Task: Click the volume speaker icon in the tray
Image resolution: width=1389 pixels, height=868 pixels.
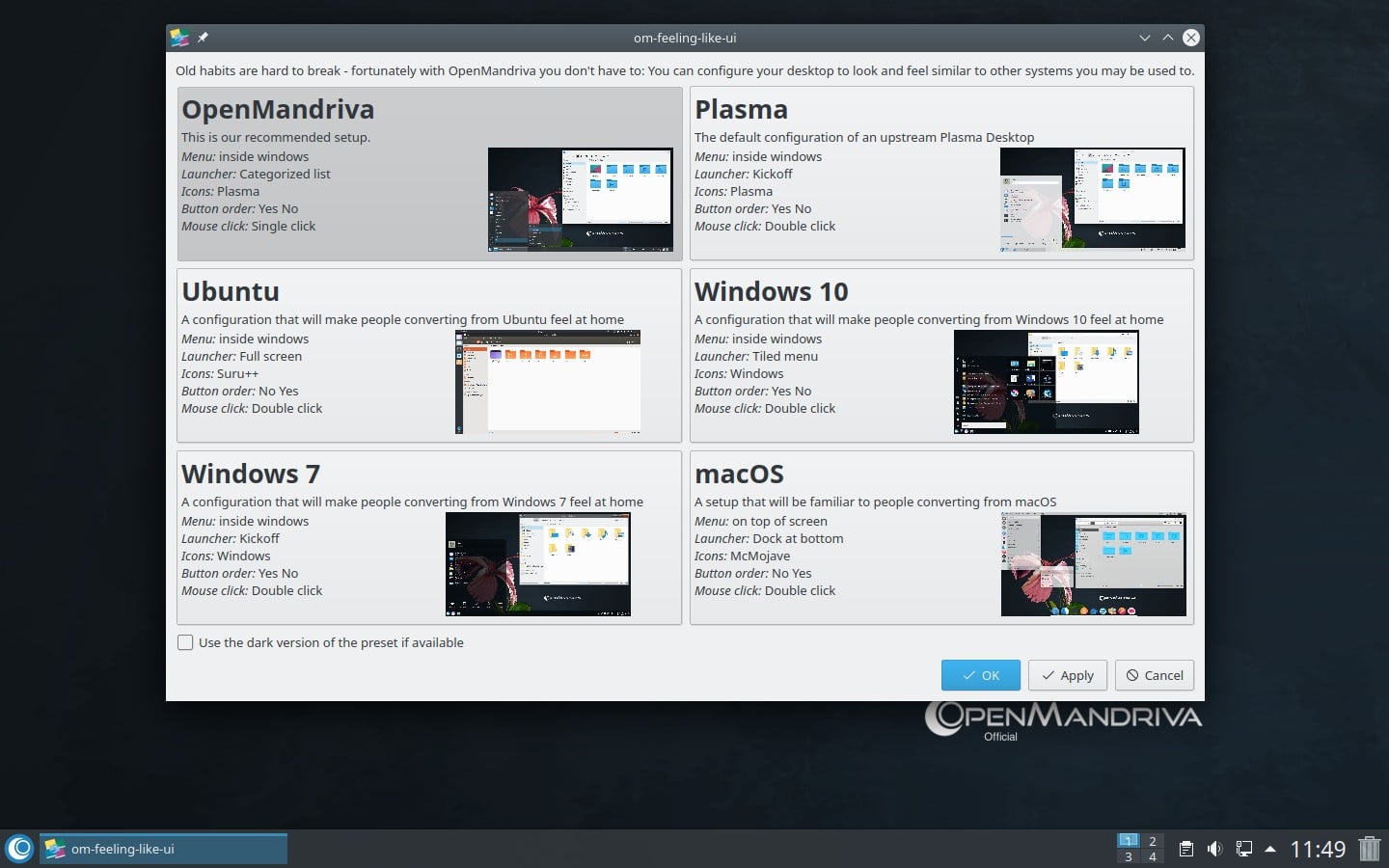Action: point(1214,849)
